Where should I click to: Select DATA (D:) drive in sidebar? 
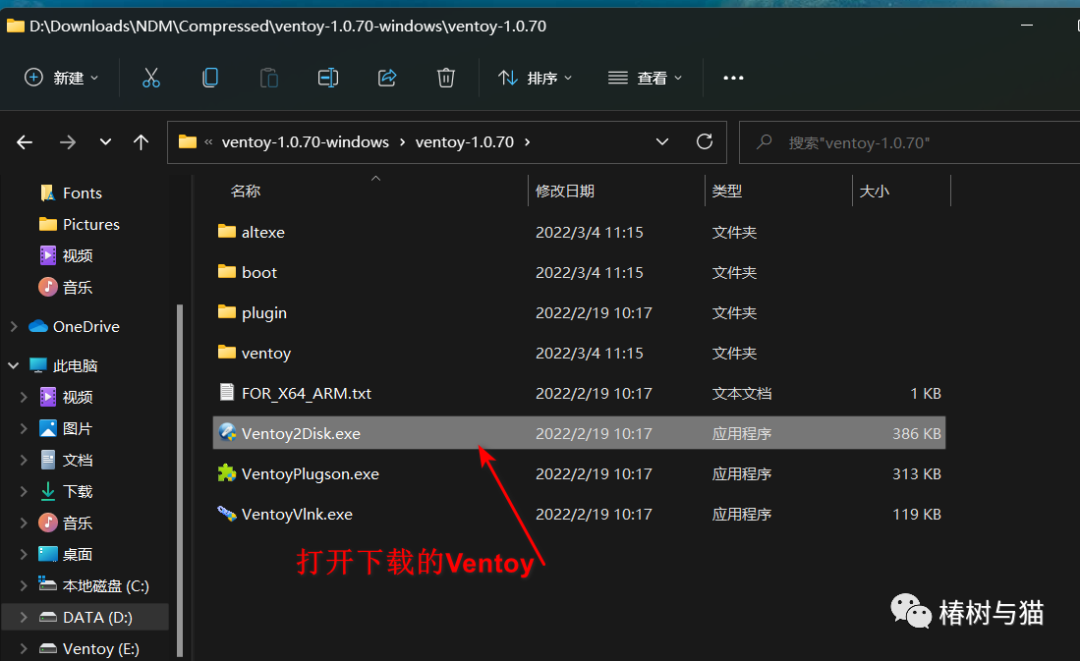pyautogui.click(x=85, y=617)
